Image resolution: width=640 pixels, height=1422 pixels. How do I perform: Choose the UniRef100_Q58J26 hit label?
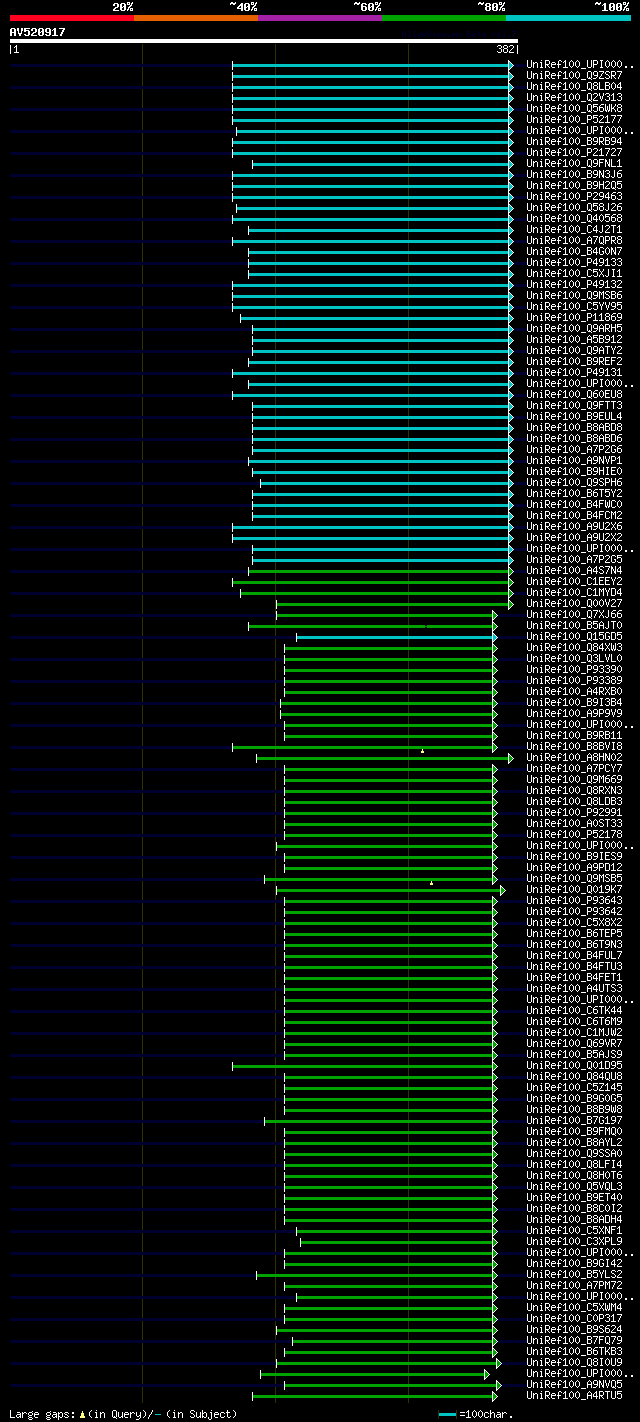click(574, 208)
